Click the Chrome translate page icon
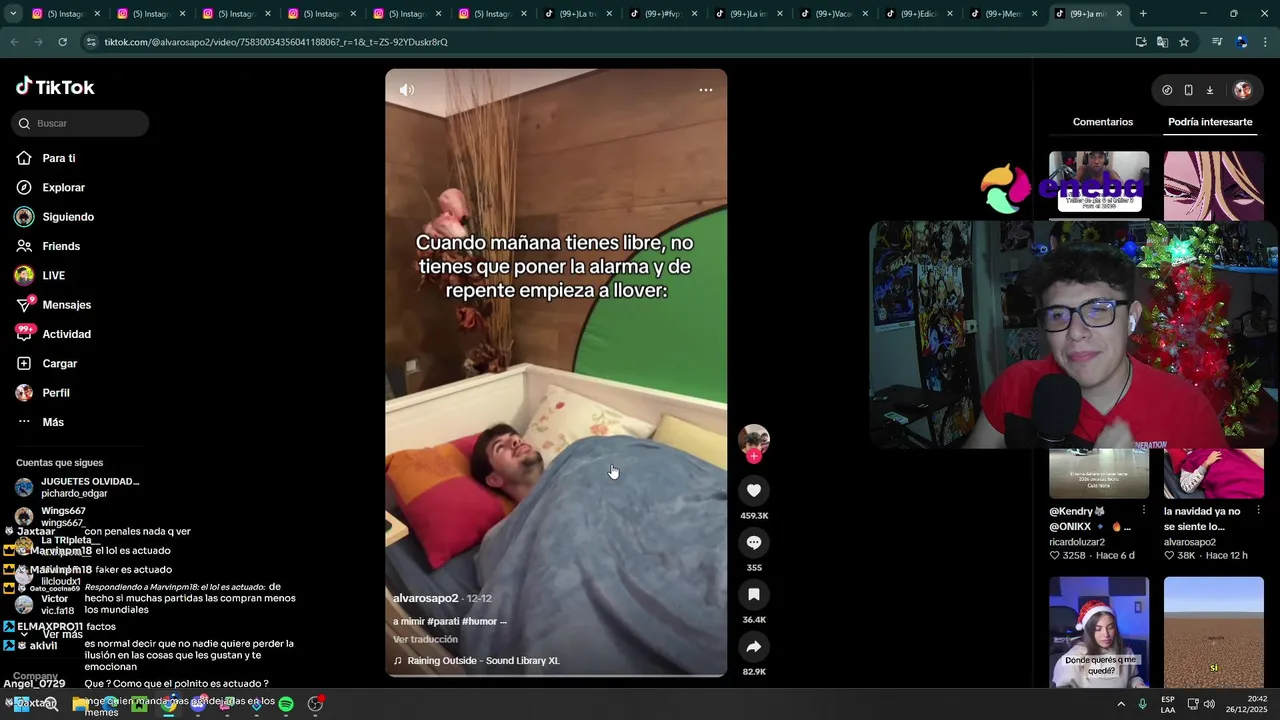 (x=1162, y=42)
